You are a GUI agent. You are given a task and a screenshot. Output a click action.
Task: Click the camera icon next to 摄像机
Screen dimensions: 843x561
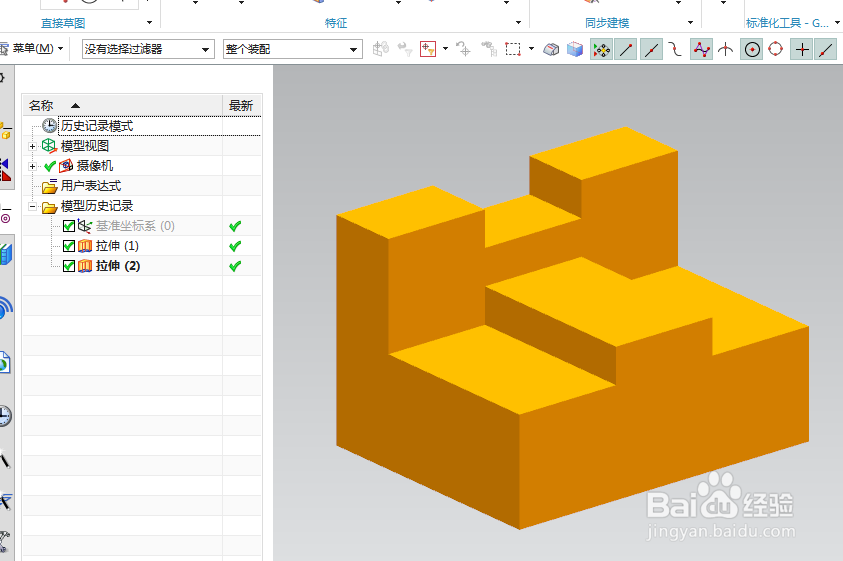[x=66, y=166]
